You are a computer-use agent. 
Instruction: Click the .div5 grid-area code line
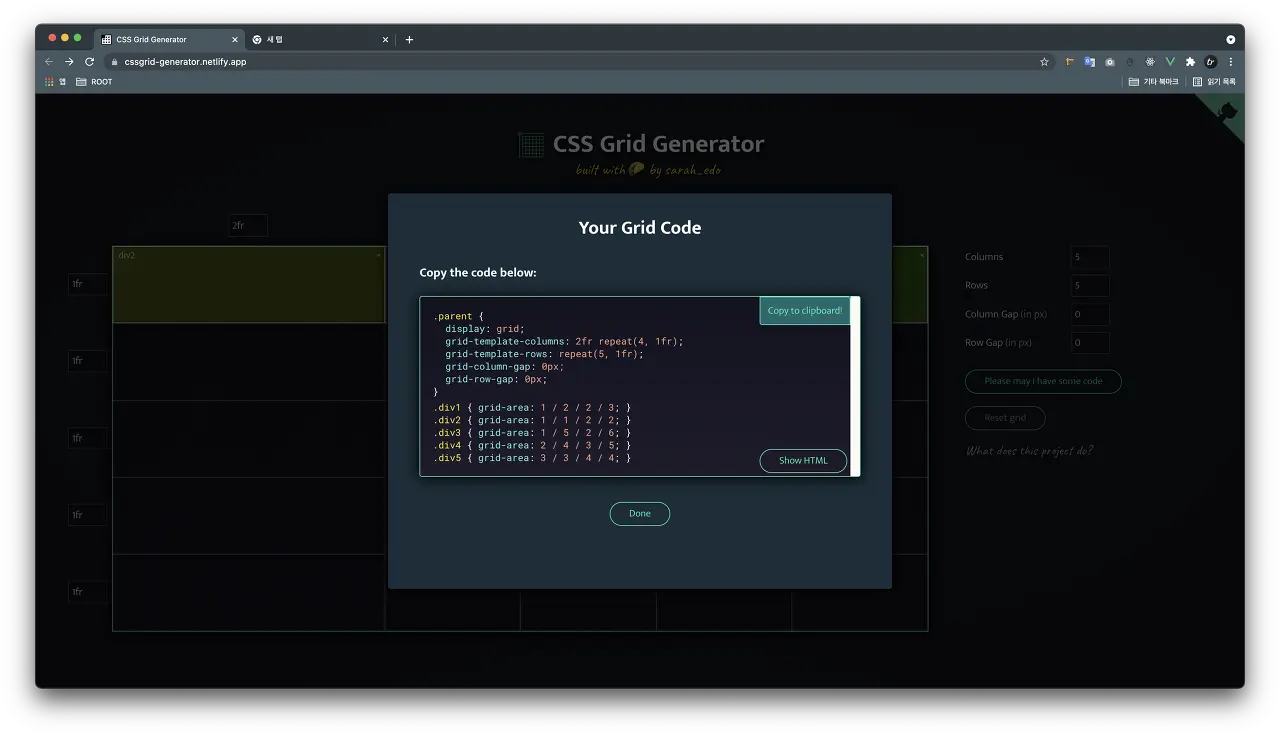pos(532,458)
